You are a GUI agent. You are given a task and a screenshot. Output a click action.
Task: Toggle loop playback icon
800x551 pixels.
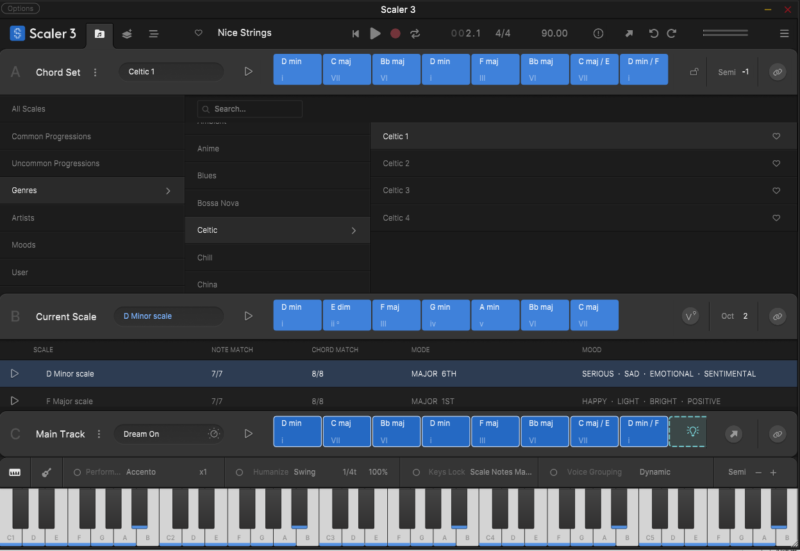click(x=415, y=34)
